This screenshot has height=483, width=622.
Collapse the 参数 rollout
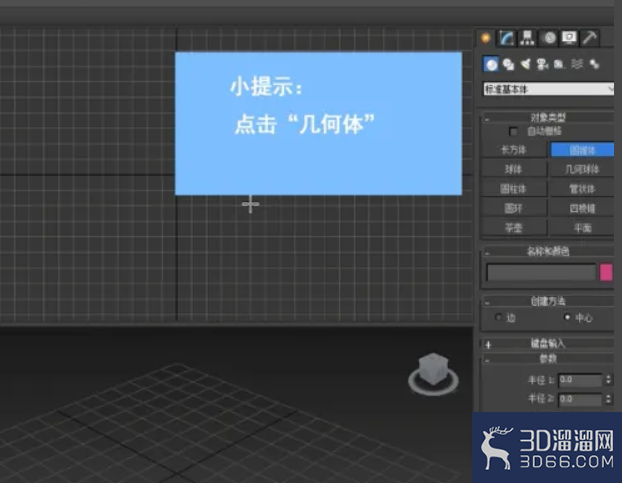tap(548, 359)
